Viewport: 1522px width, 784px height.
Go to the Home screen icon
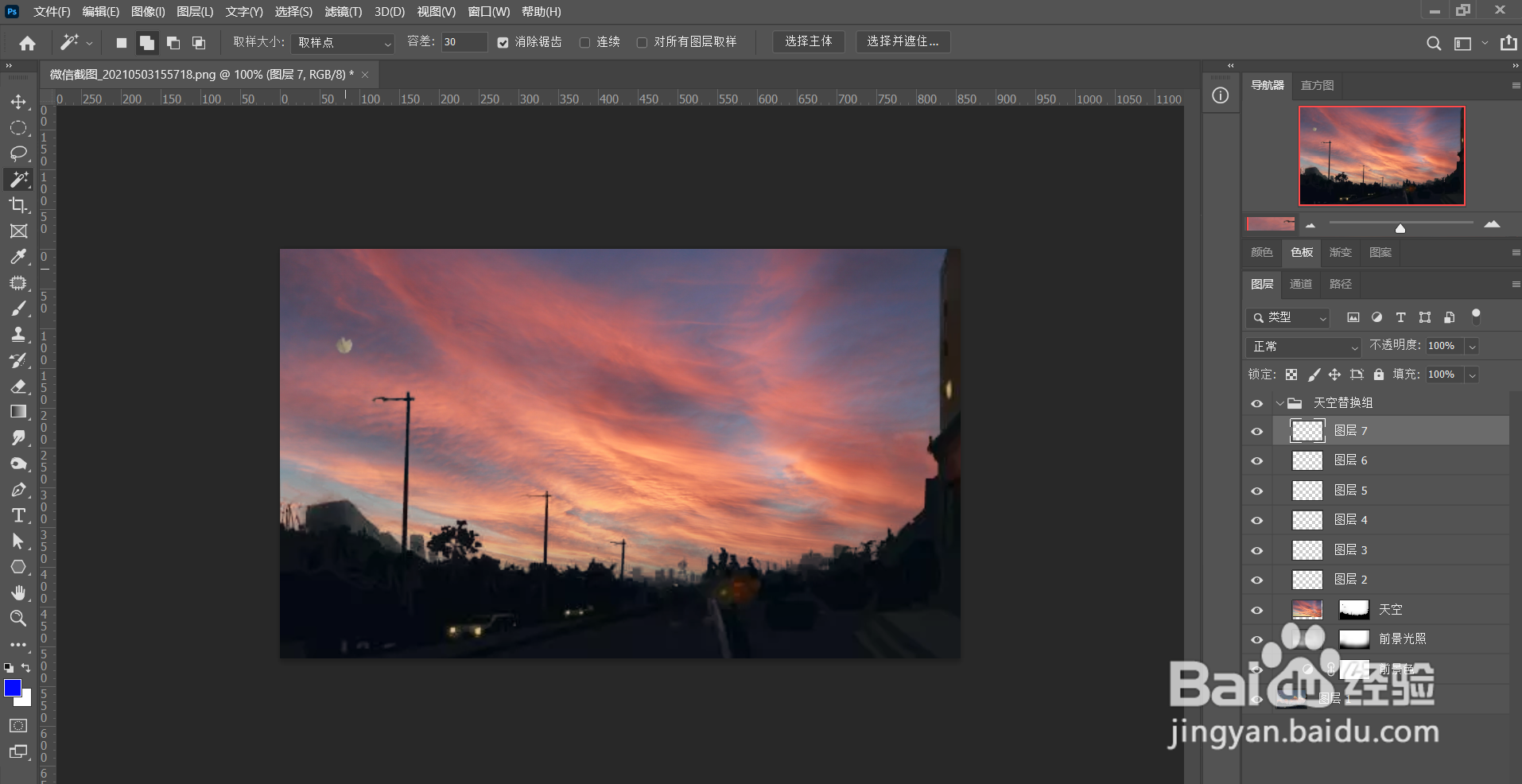click(27, 43)
